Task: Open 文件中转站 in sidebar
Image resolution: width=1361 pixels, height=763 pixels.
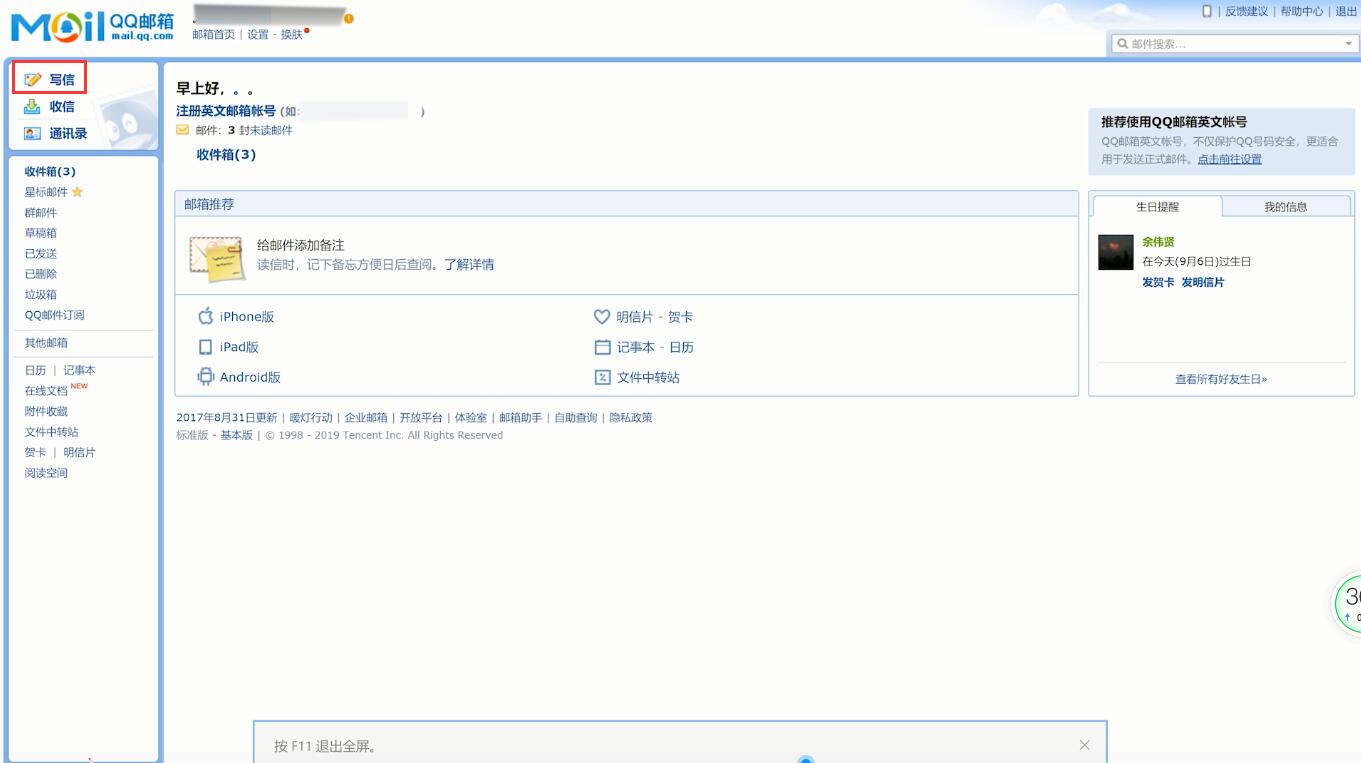Action: point(52,432)
